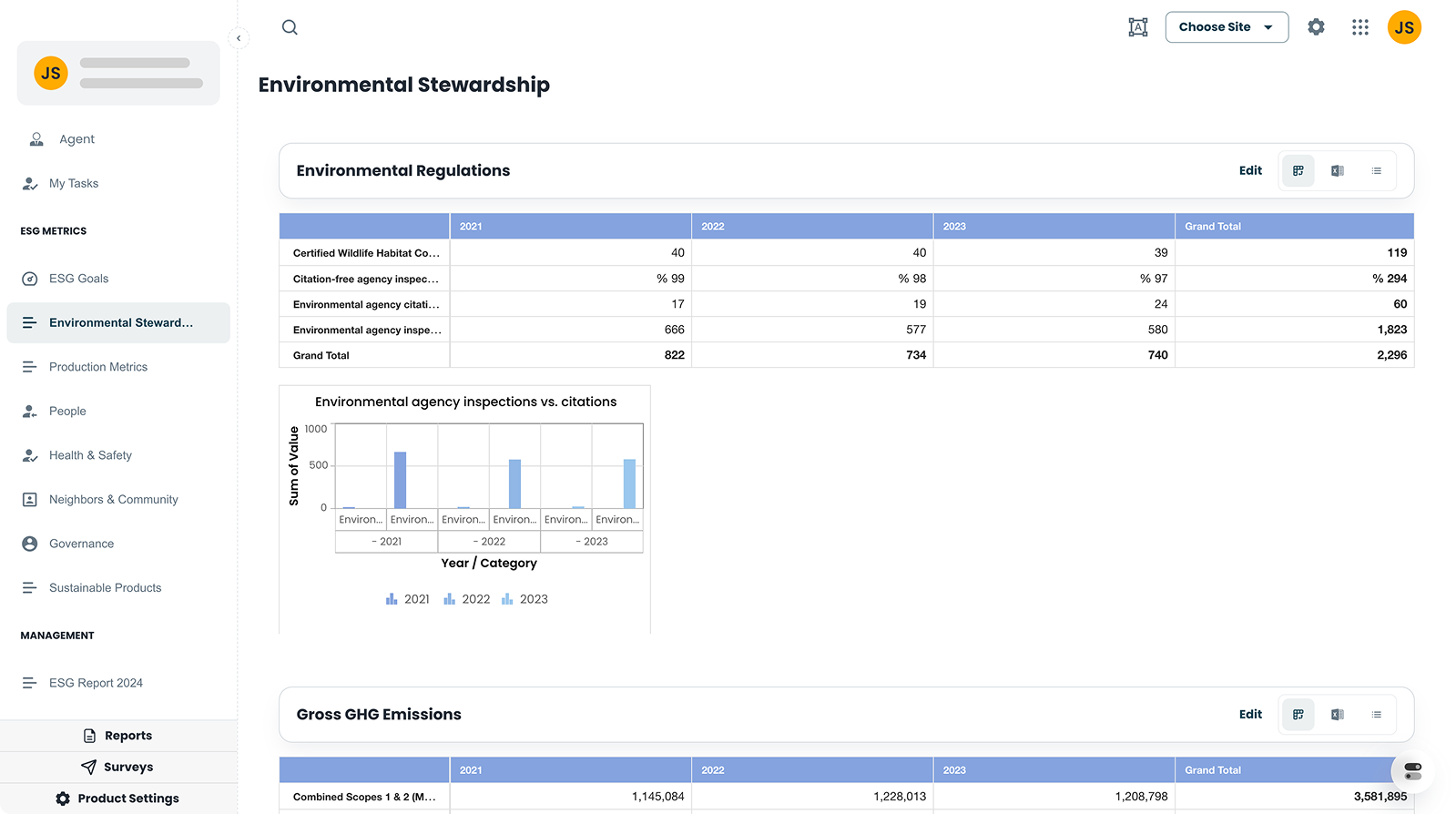Open the JS user avatar menu top right

coord(1404,27)
